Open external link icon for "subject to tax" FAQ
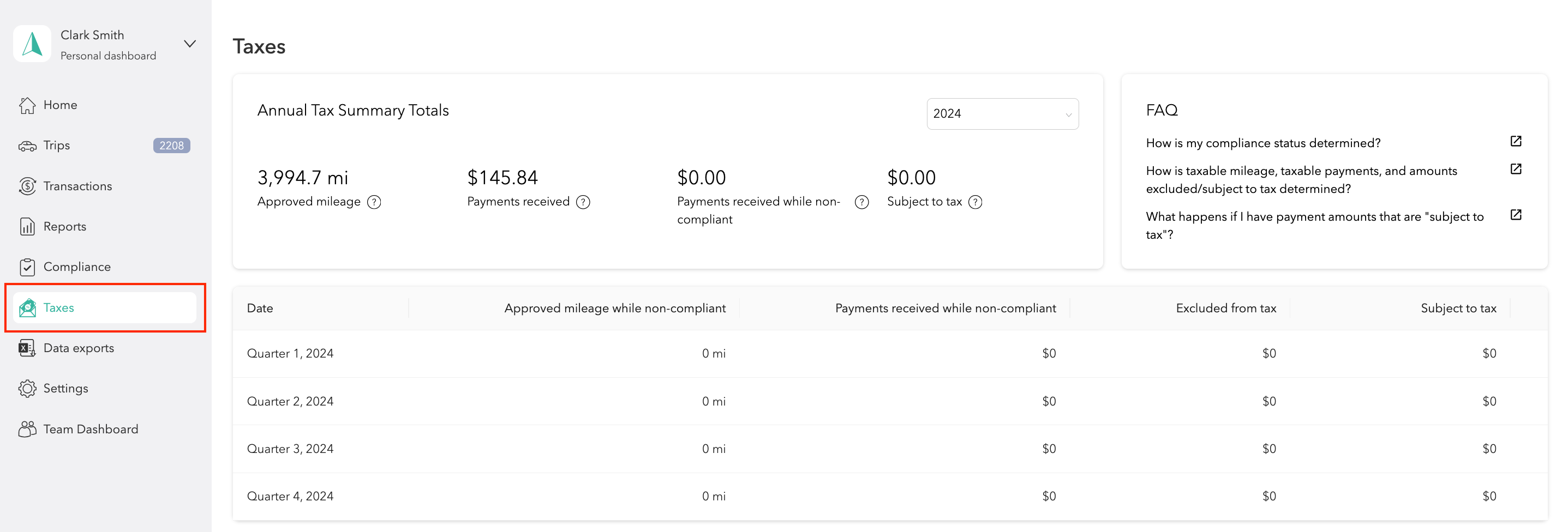1568x532 pixels. 1516,215
